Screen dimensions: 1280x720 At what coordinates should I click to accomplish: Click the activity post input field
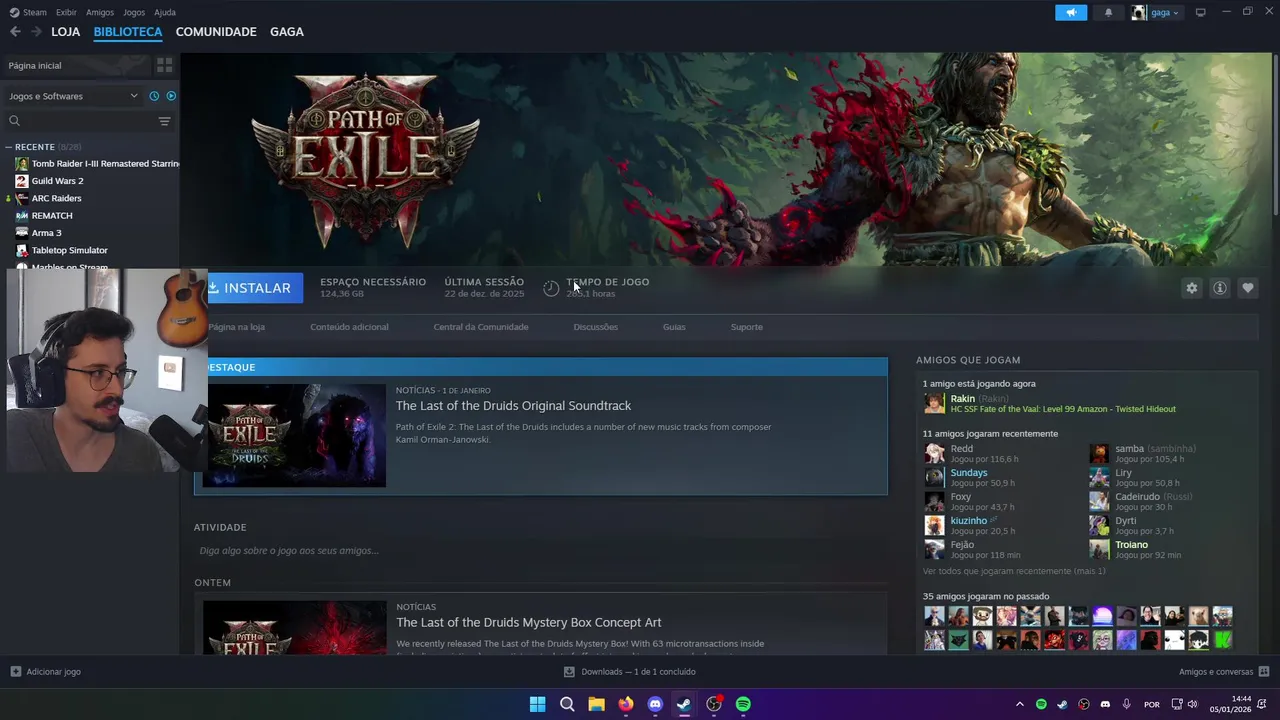540,551
